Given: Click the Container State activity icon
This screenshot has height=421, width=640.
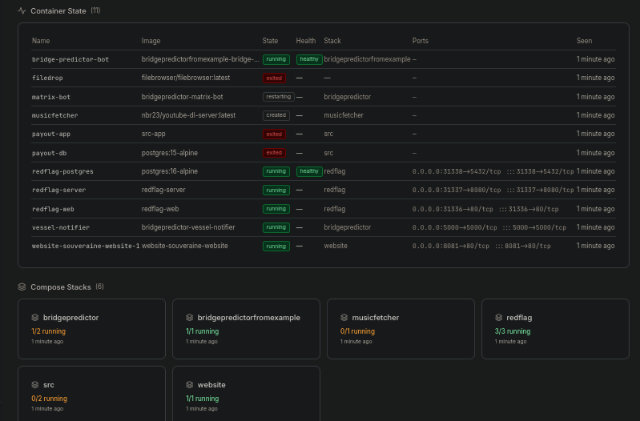Looking at the screenshot, I should 22,11.
